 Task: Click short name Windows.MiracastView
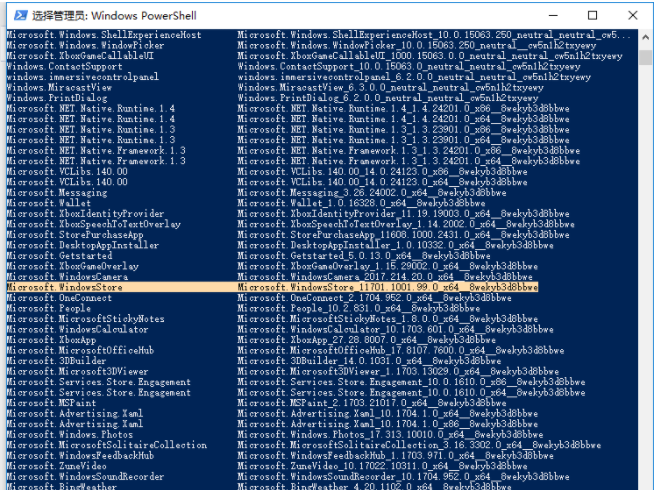59,88
